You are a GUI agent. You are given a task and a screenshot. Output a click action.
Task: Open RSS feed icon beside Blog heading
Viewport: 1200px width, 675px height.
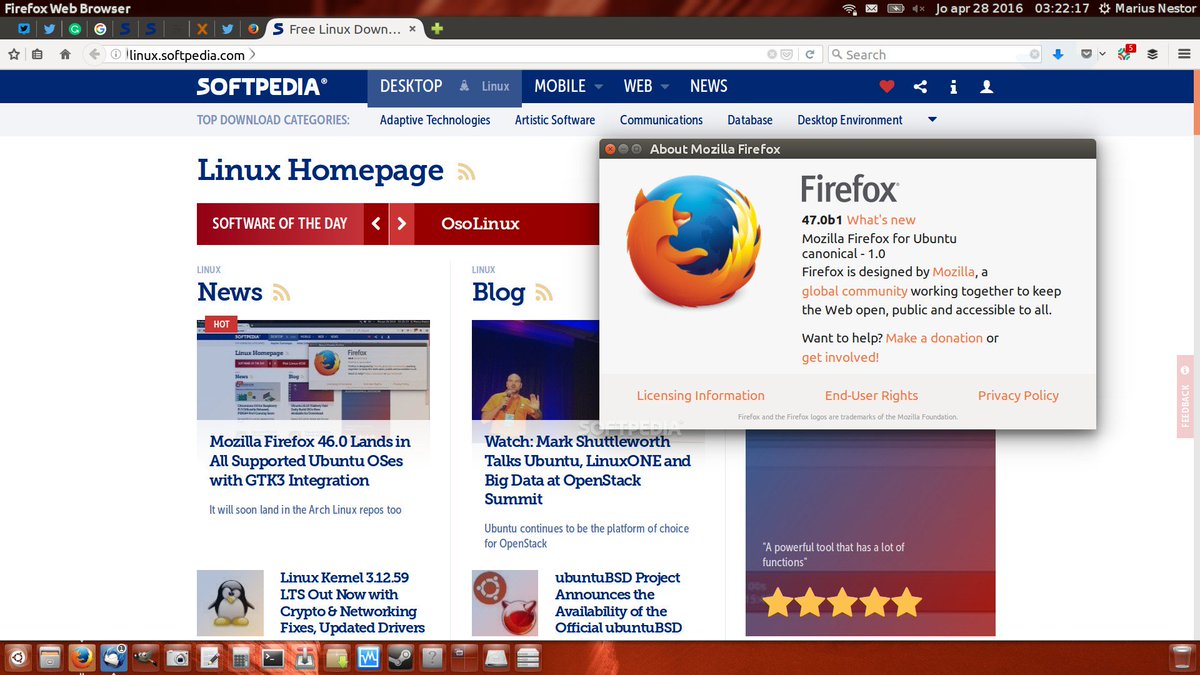[544, 293]
